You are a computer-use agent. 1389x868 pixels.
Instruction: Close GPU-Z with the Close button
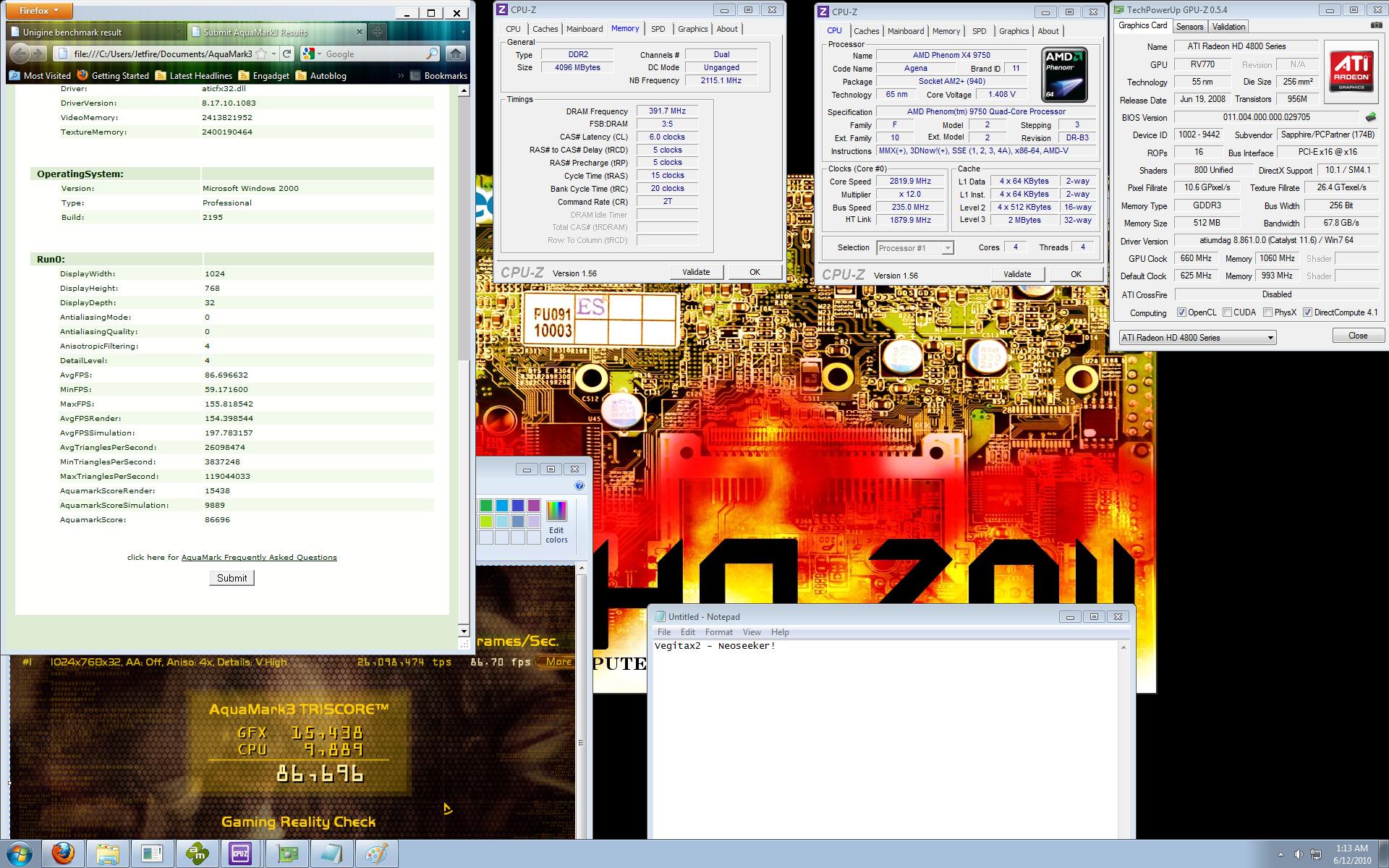(x=1358, y=336)
